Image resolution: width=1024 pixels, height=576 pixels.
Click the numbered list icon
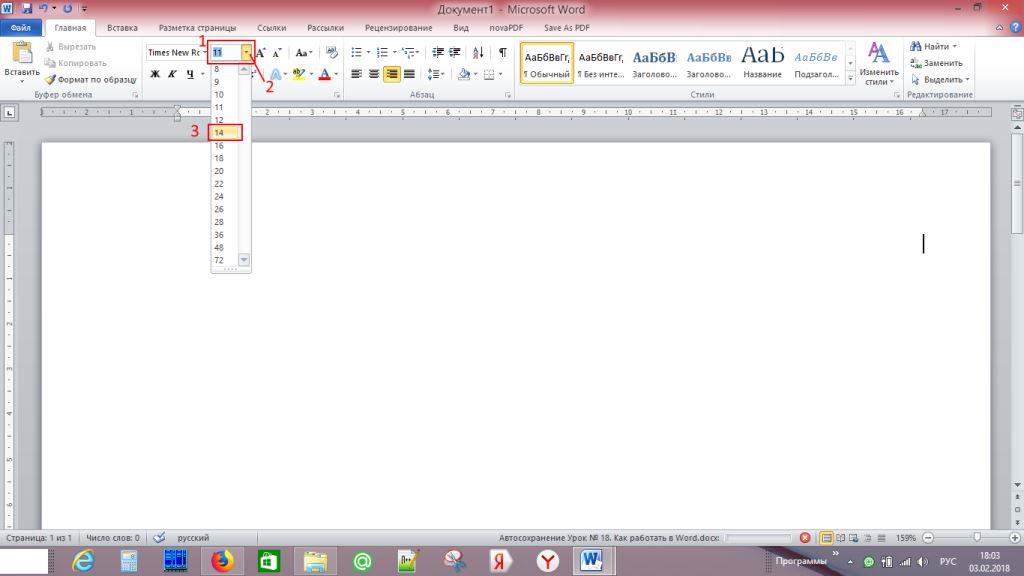pyautogui.click(x=383, y=52)
